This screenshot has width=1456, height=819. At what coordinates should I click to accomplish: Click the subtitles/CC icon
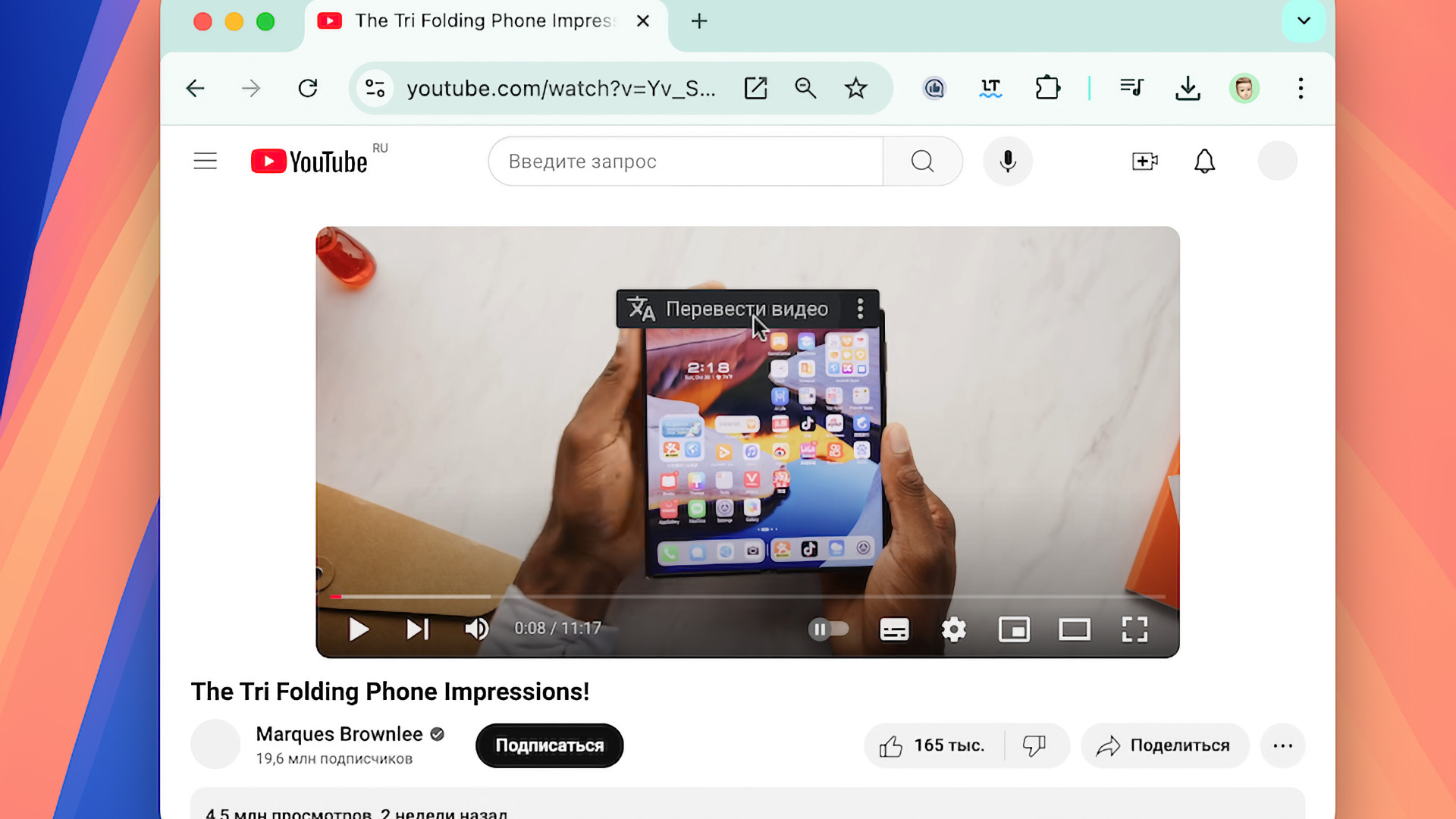[893, 629]
